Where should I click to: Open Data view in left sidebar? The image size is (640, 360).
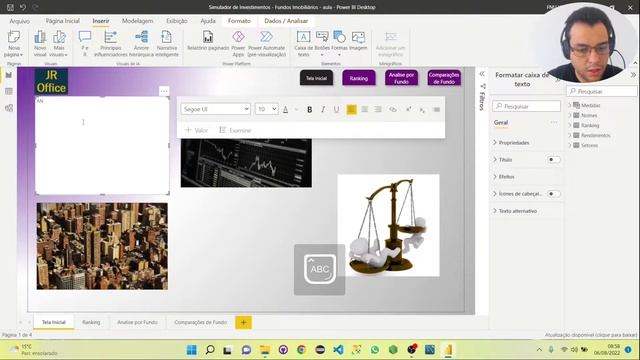tap(9, 91)
